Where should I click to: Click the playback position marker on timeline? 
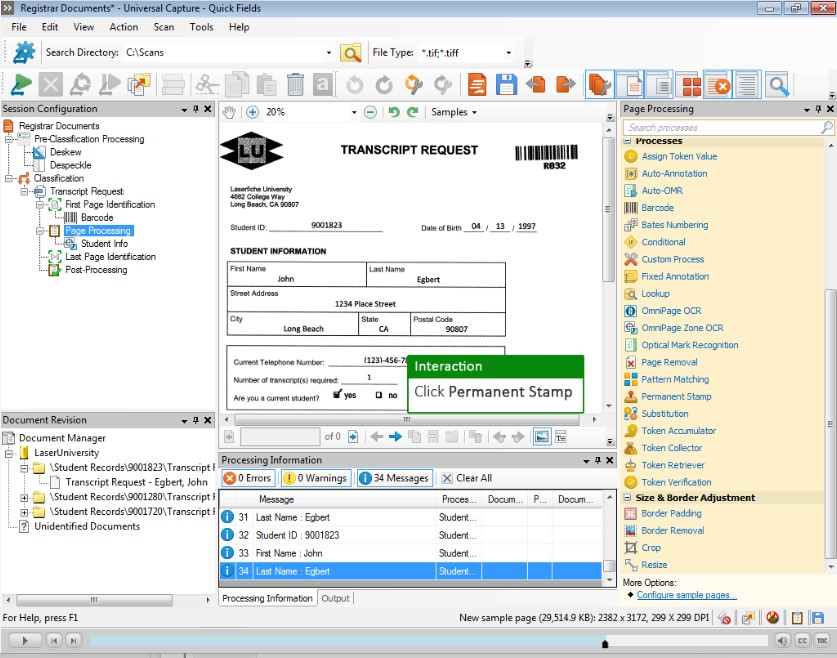coord(605,644)
